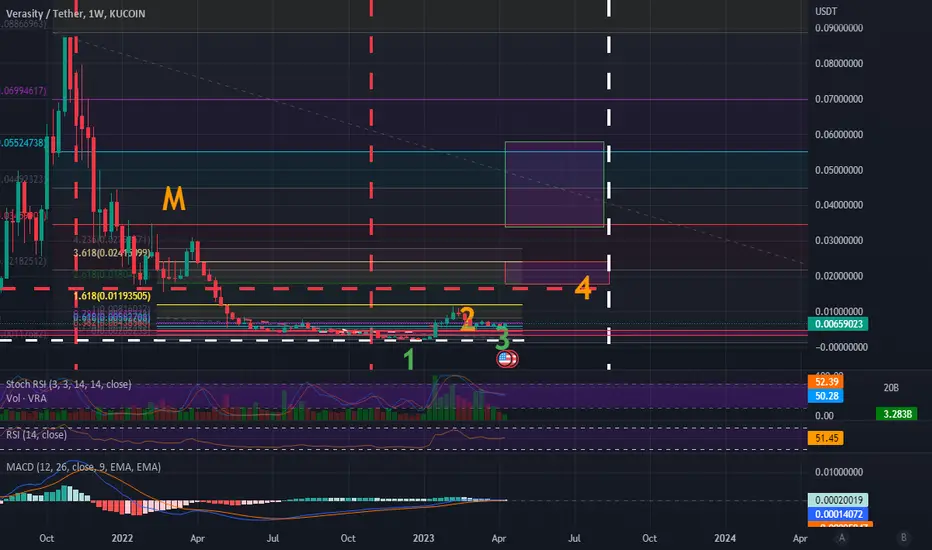Click the green 3.283B volume tag
The height and width of the screenshot is (550, 932).
(896, 414)
